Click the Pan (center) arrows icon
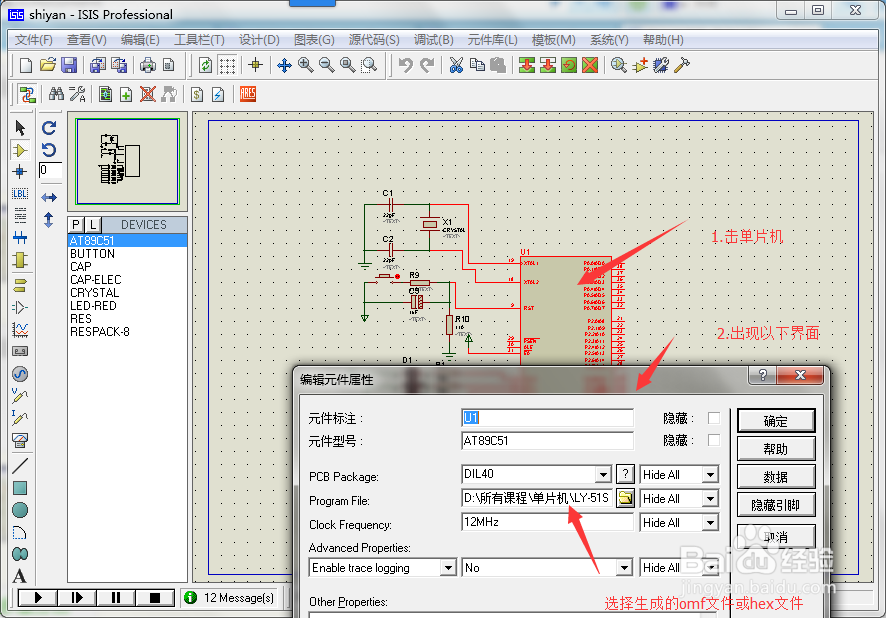Screen dimensions: 886x618 tap(284, 65)
